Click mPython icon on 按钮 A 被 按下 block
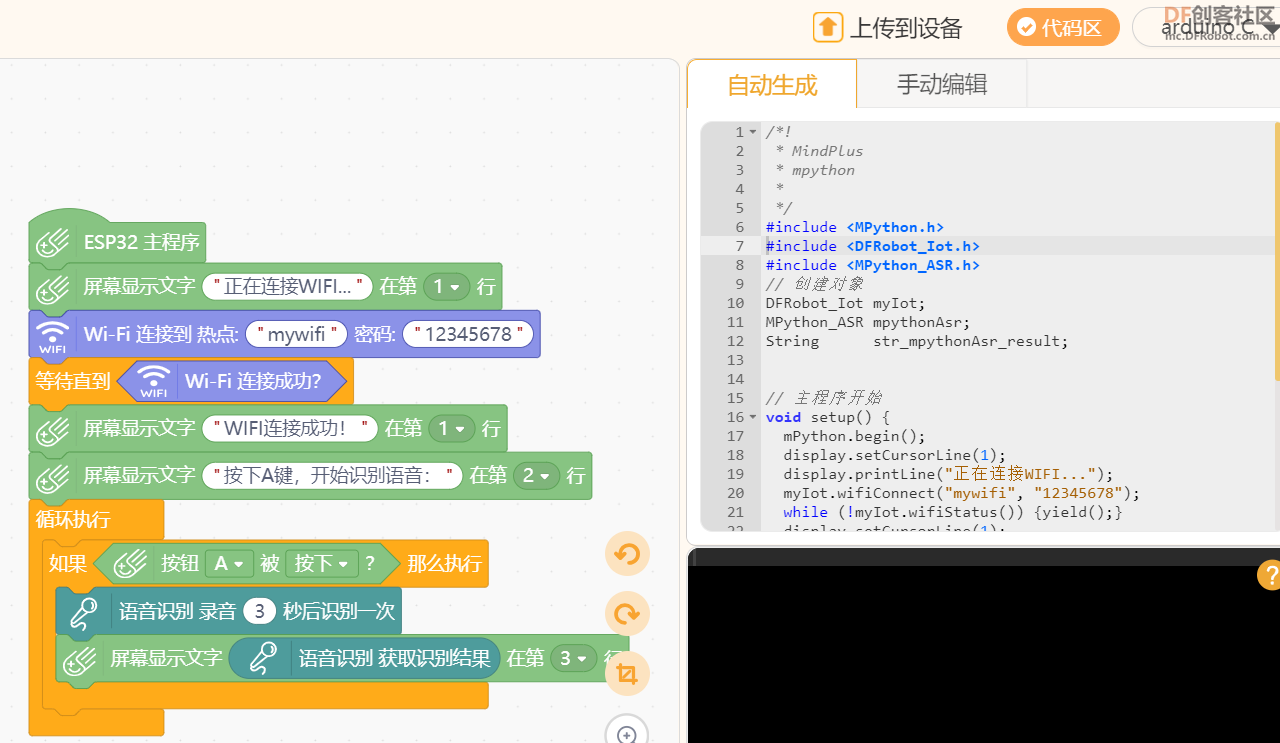Screen dimensions: 1280x743 (131, 564)
